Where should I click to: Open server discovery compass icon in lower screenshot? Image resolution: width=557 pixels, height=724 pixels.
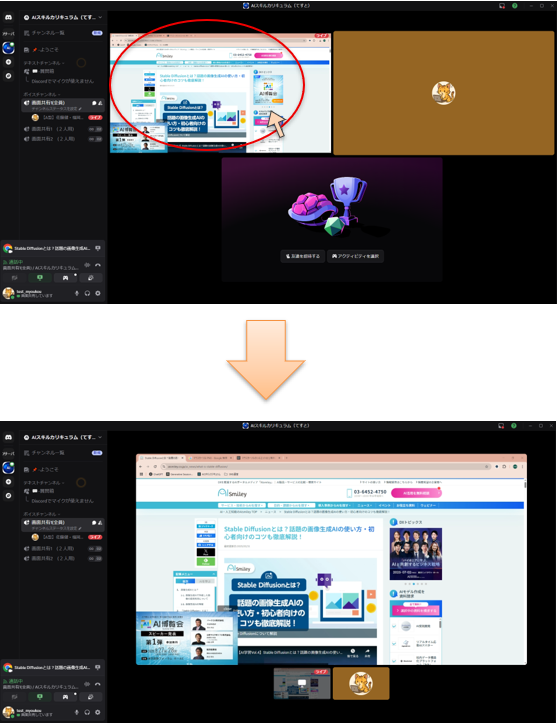pyautogui.click(x=8, y=495)
